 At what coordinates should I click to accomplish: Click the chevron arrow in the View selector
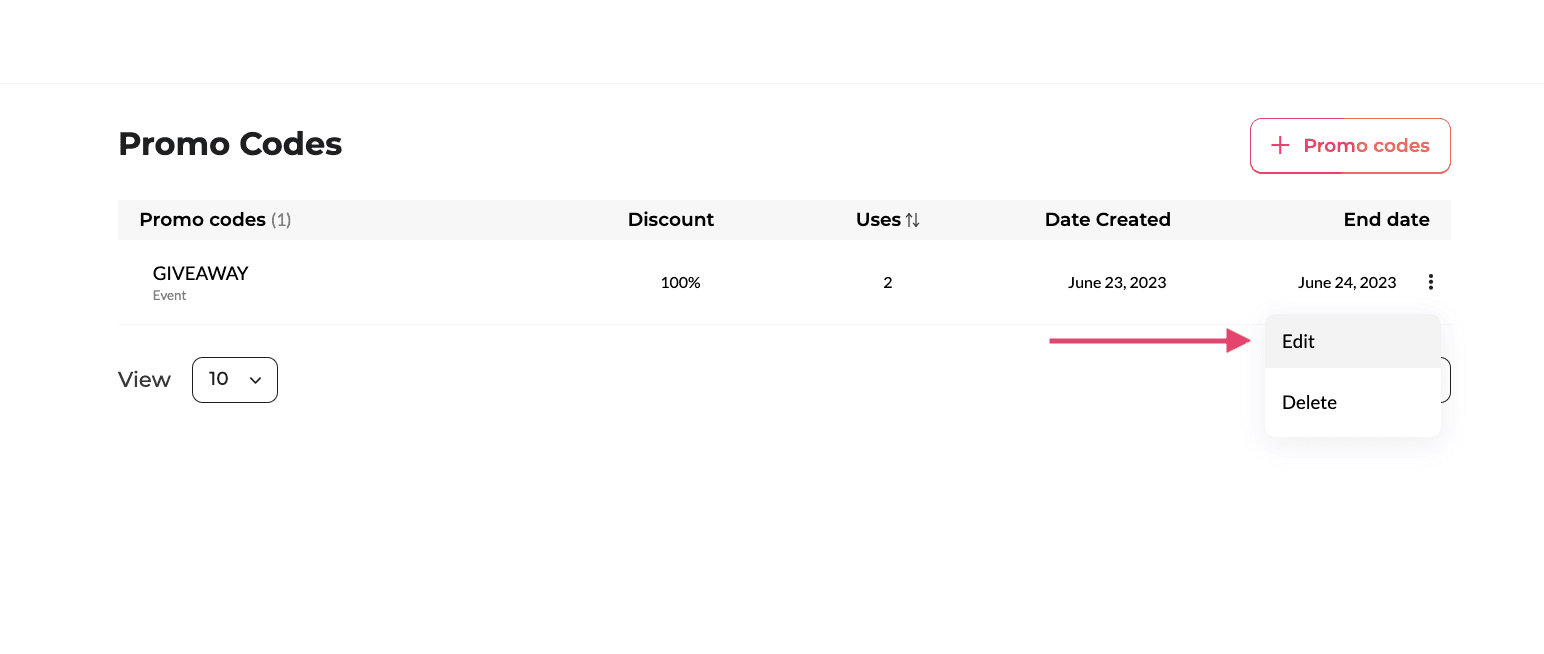pos(255,380)
